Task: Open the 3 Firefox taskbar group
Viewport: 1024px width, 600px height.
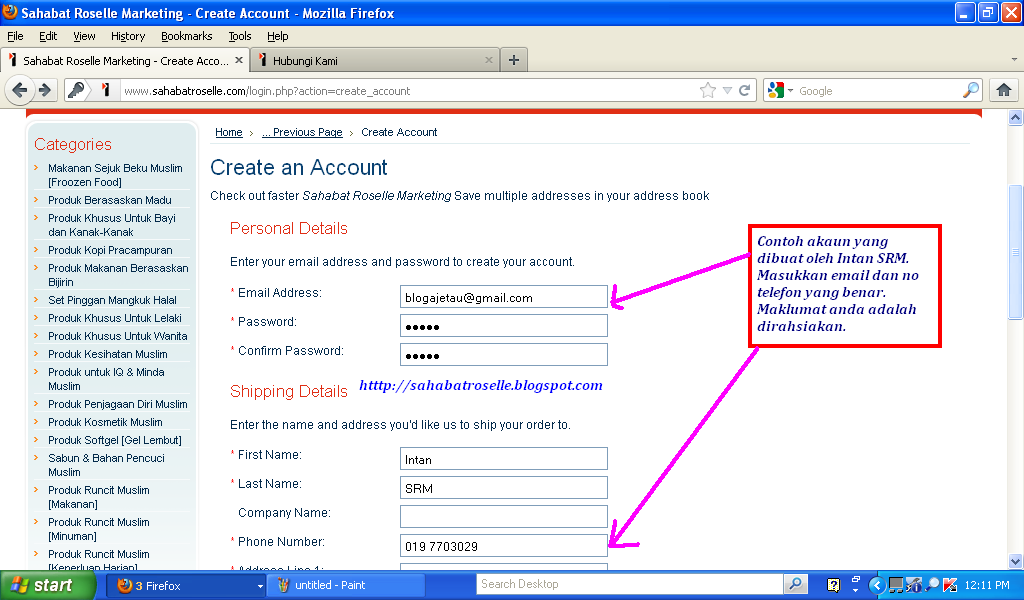Action: (x=186, y=586)
